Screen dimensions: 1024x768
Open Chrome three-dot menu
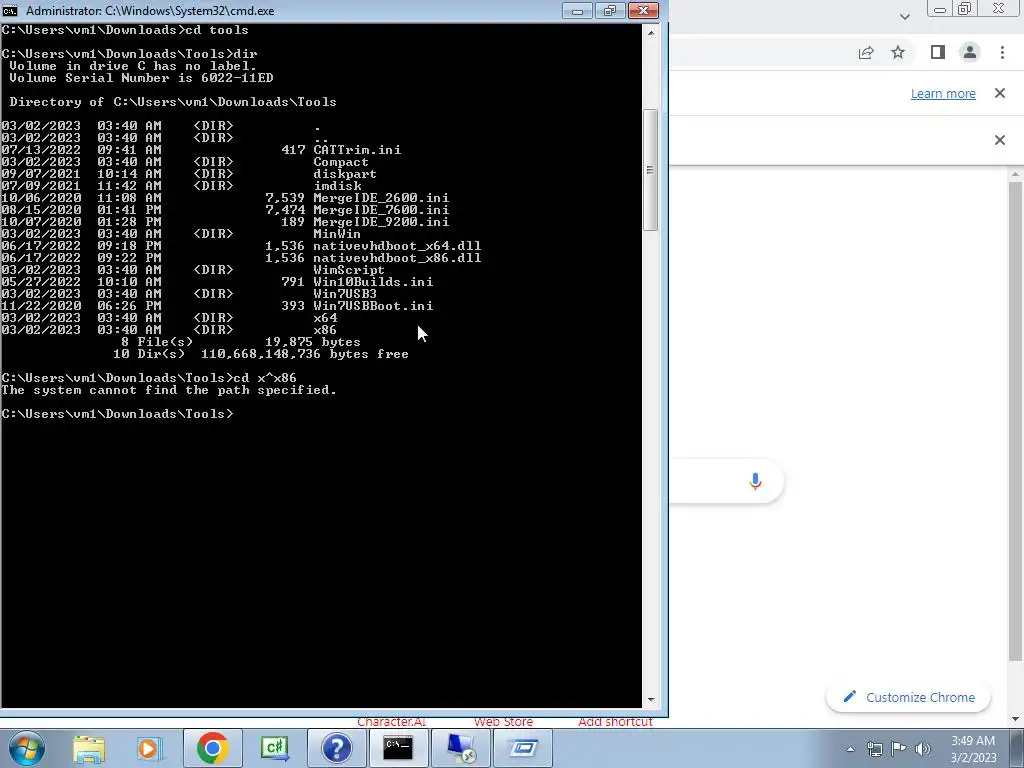pyautogui.click(x=1002, y=52)
